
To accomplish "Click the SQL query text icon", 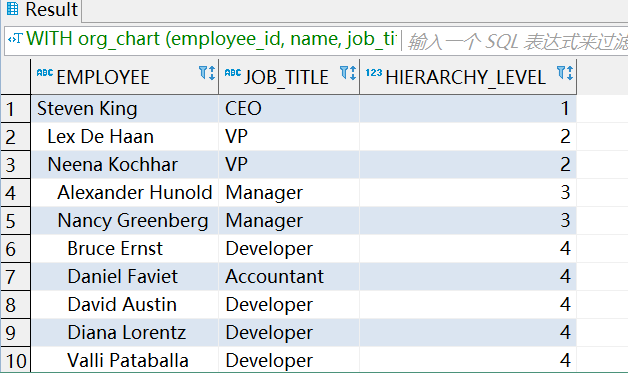I will 15,39.
